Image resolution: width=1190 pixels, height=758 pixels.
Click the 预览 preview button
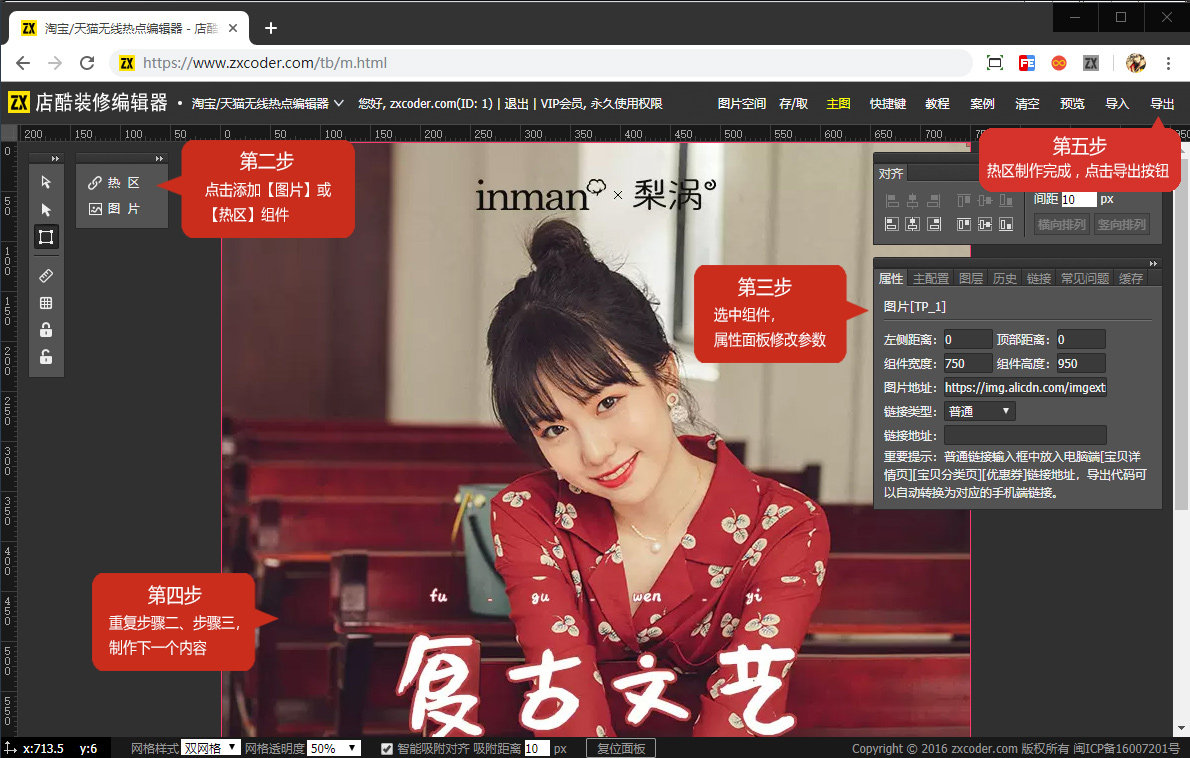1072,103
